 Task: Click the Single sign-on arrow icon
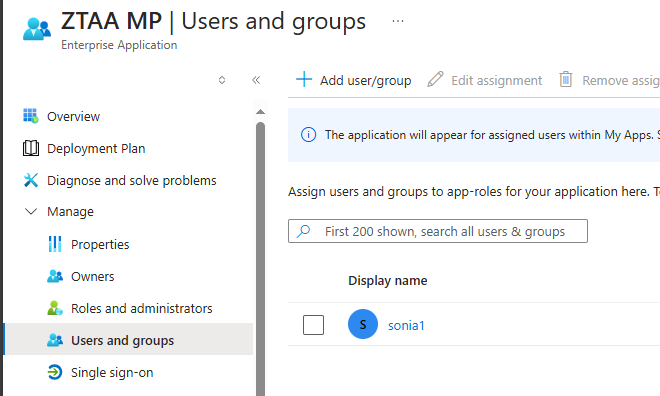click(x=55, y=372)
